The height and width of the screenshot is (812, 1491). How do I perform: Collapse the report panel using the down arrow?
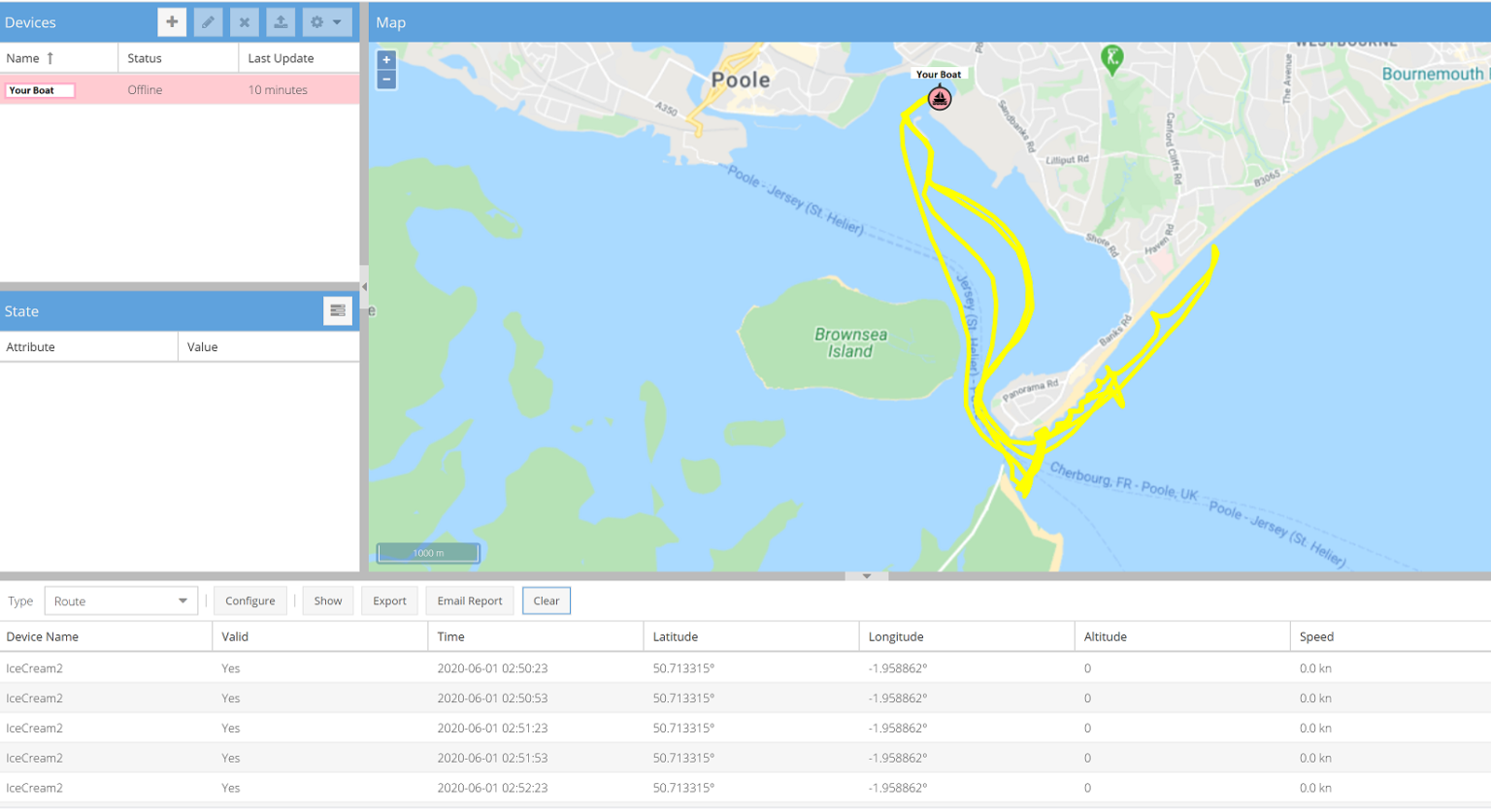tap(867, 575)
